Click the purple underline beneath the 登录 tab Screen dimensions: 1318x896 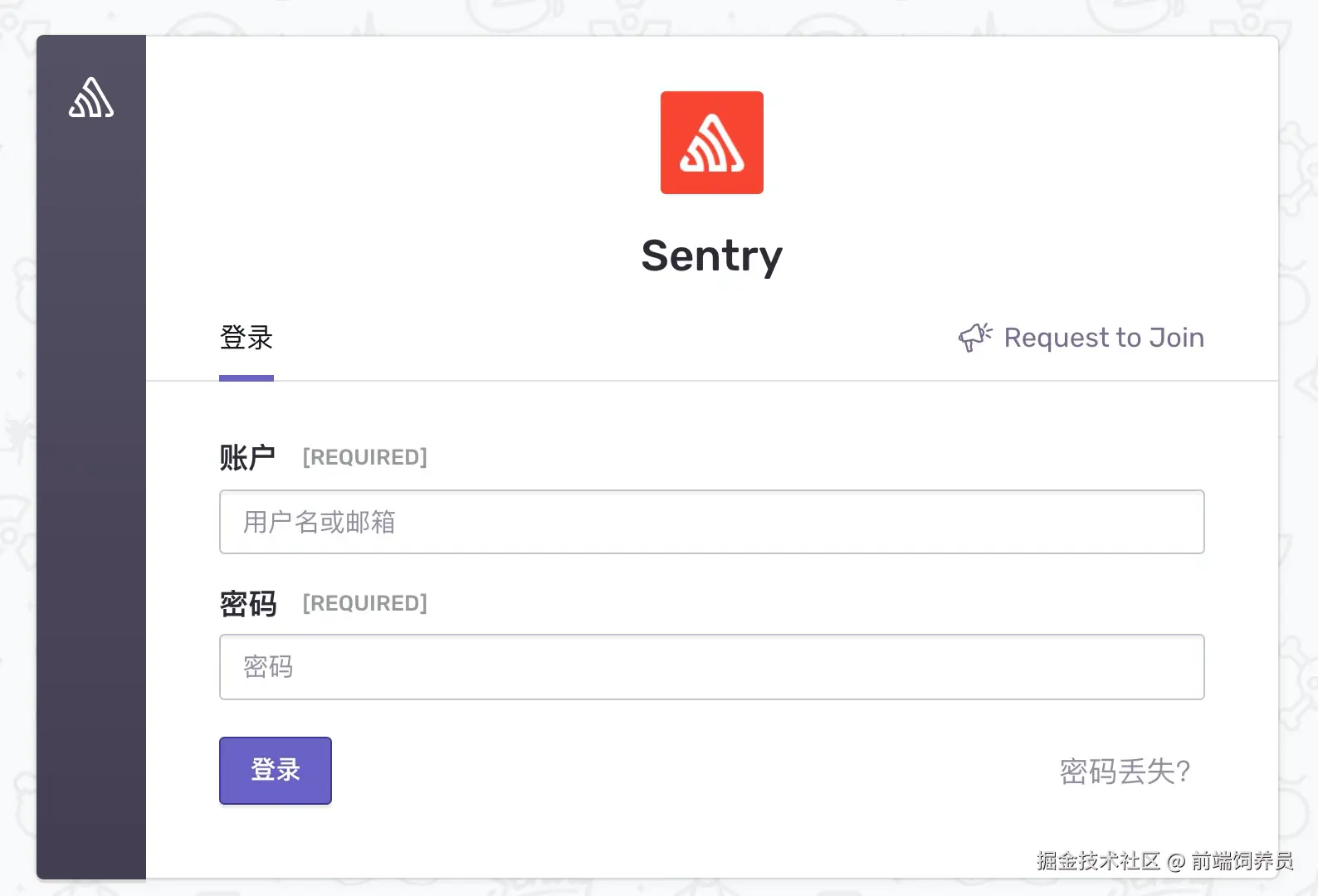247,378
